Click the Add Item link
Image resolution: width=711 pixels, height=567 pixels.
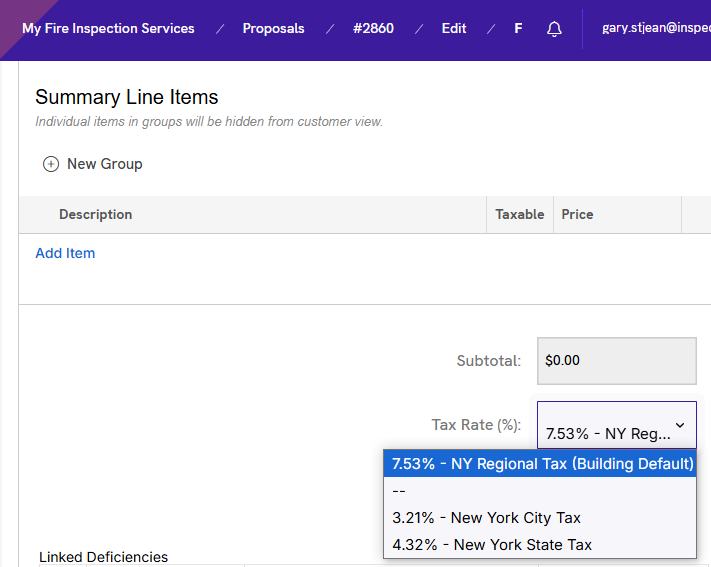click(65, 253)
